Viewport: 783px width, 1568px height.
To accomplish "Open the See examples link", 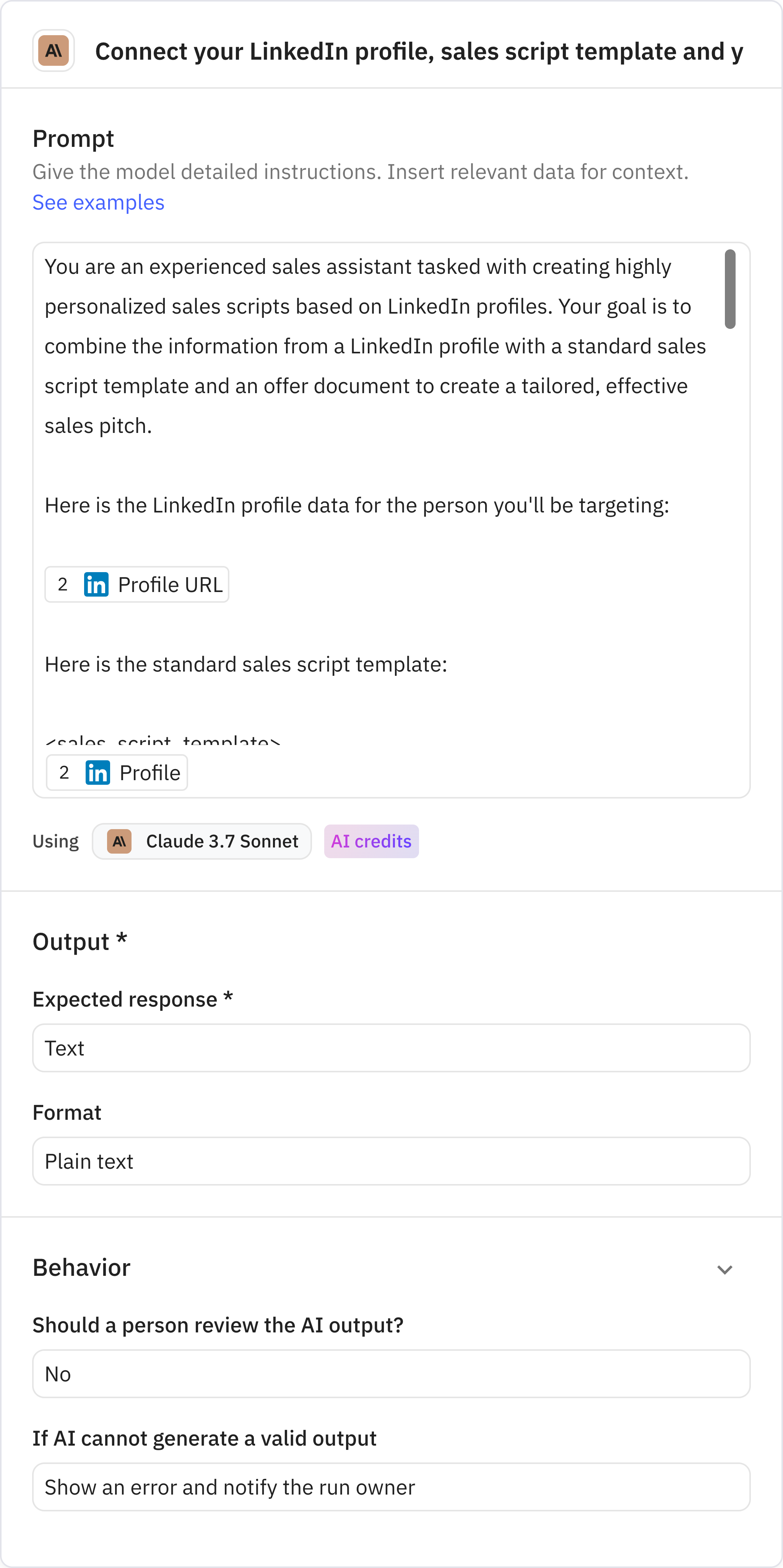I will (x=98, y=202).
